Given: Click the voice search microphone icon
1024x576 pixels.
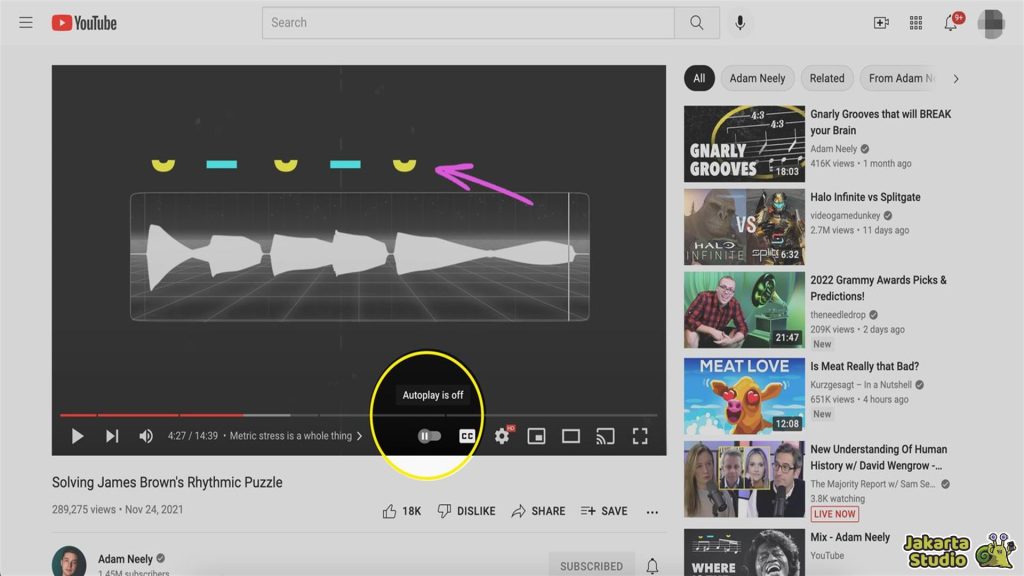Looking at the screenshot, I should (x=740, y=22).
